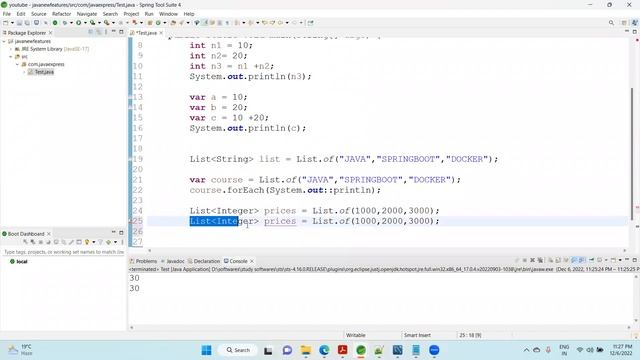Click the Search magnifier icon in toolbar
The height and width of the screenshot is (360, 640).
pyautogui.click(x=611, y=23)
